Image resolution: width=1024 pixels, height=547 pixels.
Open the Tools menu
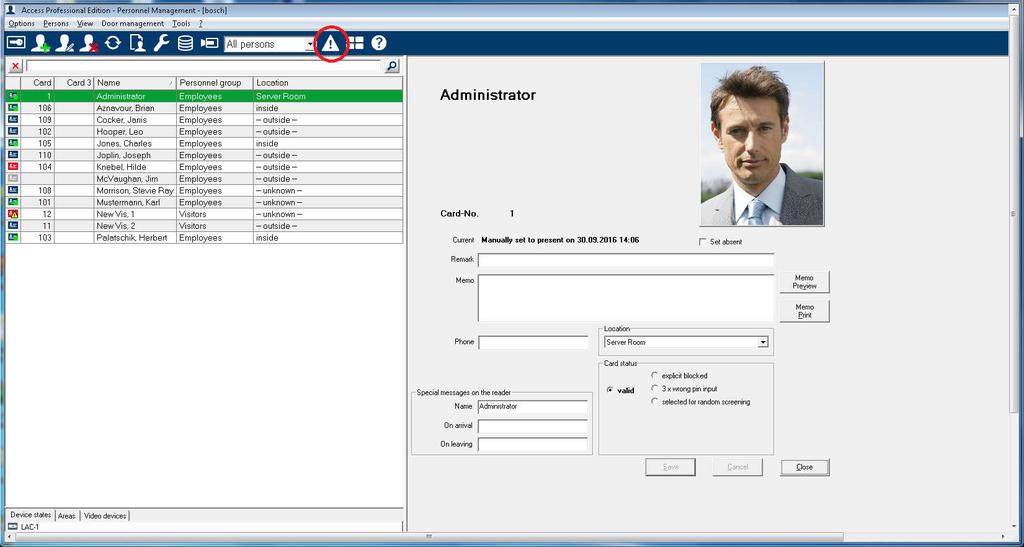[182, 23]
